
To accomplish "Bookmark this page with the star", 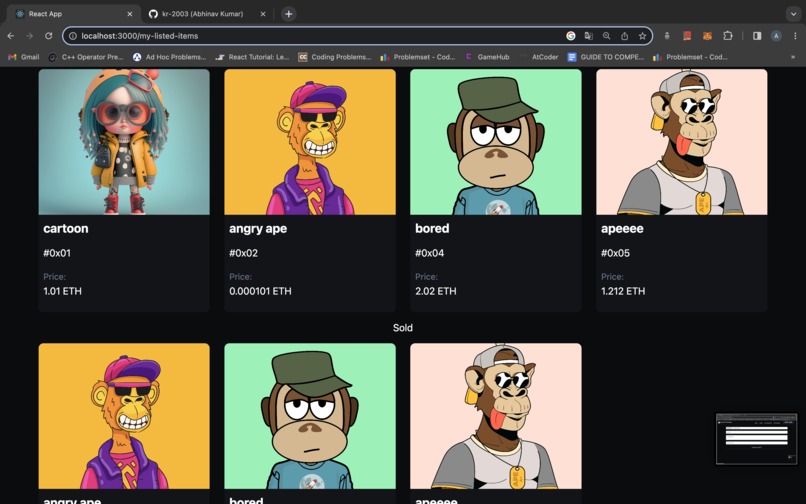I will (x=643, y=36).
